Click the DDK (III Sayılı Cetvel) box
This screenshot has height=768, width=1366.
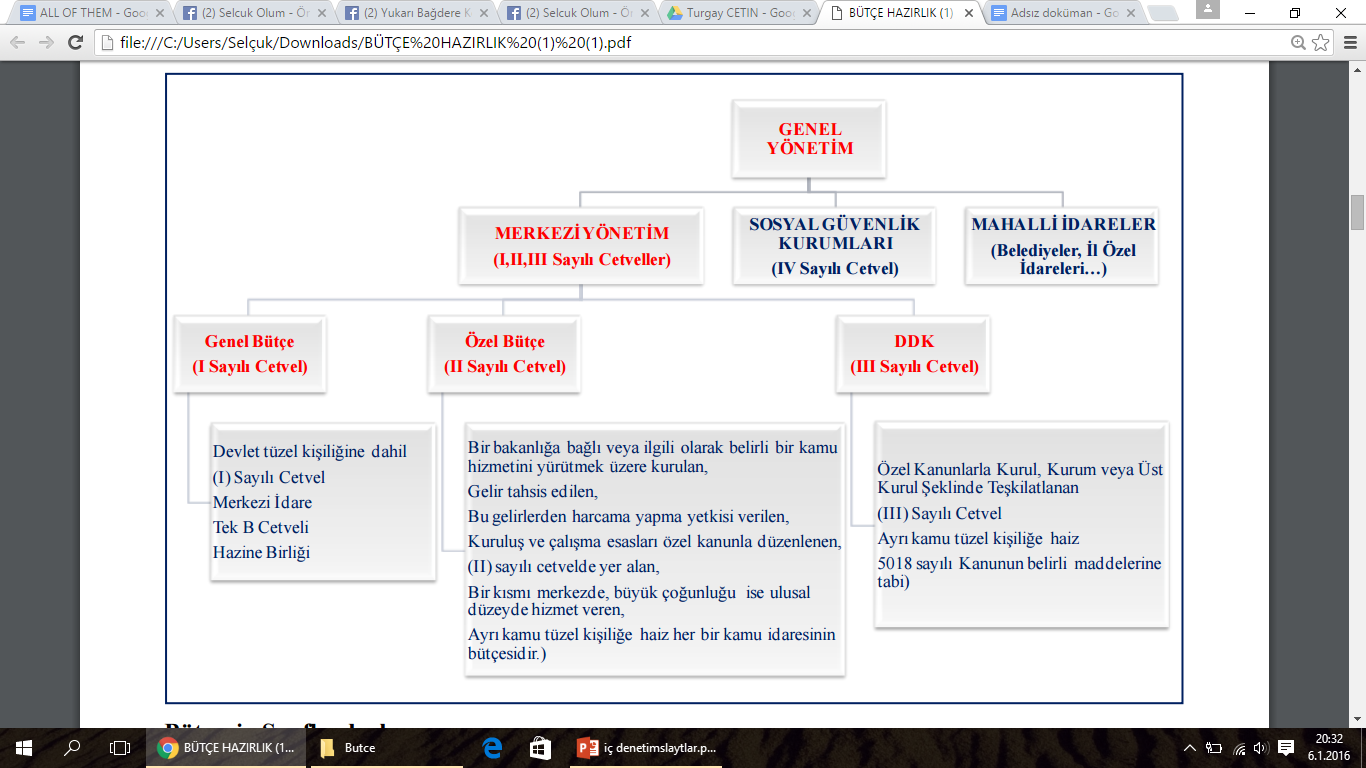tap(914, 354)
